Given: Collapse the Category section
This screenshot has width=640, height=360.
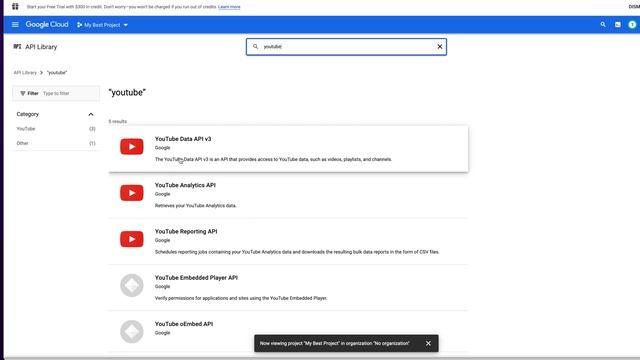Looking at the screenshot, I should coord(91,114).
